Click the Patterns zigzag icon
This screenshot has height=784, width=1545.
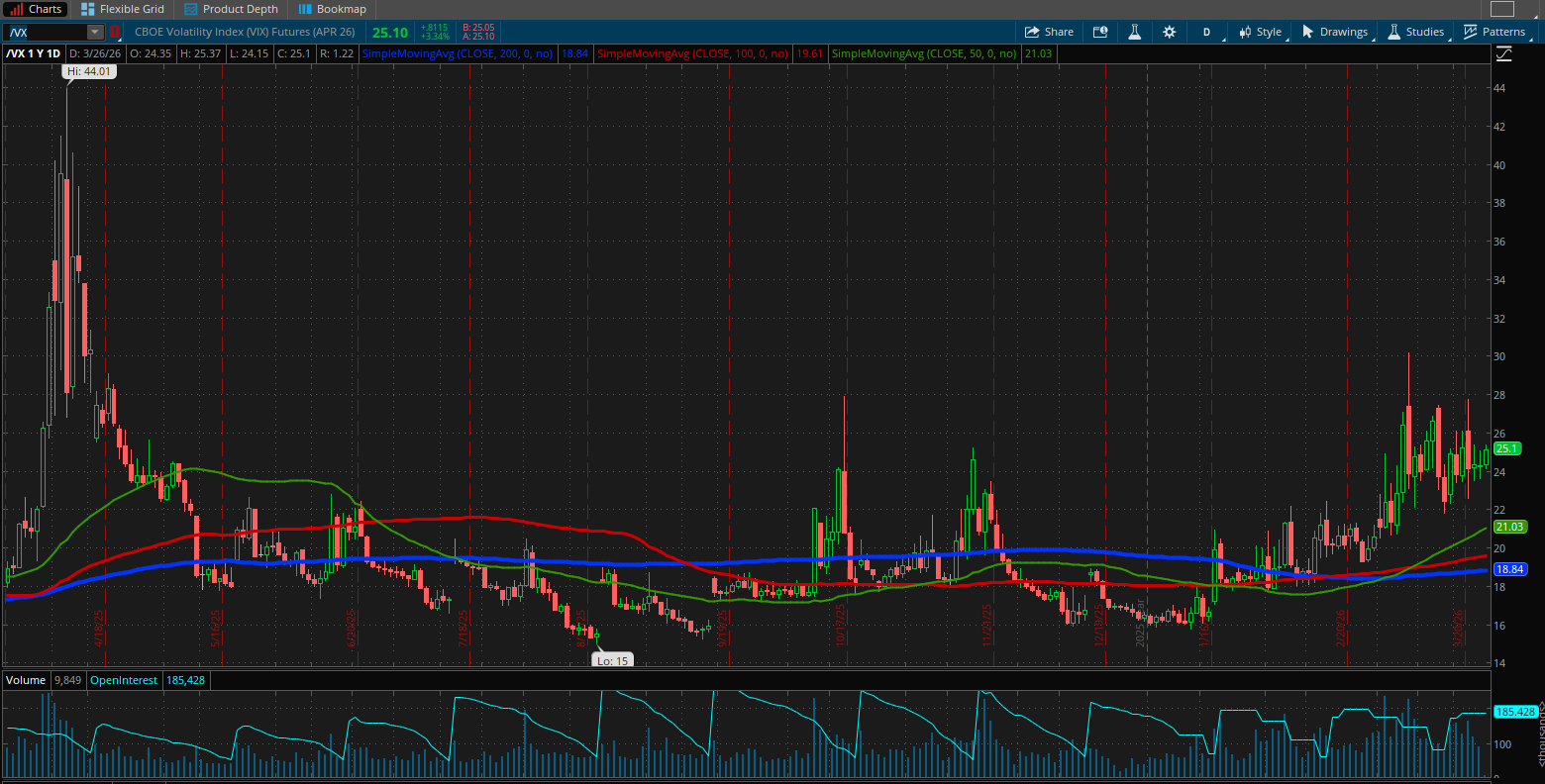[x=1471, y=32]
